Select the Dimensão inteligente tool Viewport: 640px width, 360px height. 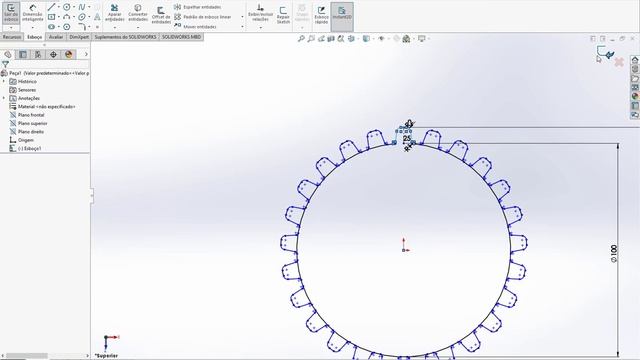coord(33,13)
